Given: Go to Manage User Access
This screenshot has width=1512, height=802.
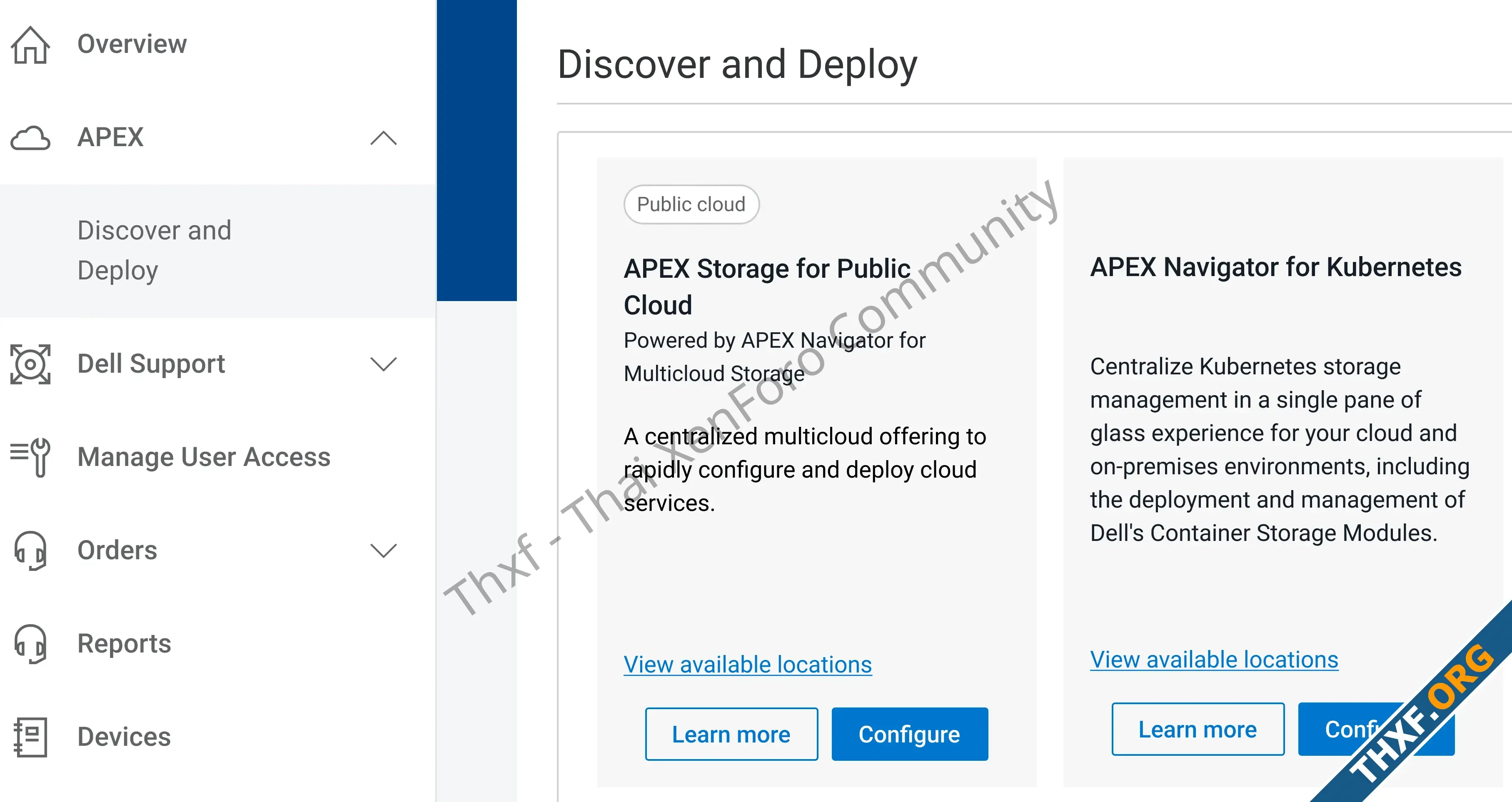Looking at the screenshot, I should (x=204, y=456).
